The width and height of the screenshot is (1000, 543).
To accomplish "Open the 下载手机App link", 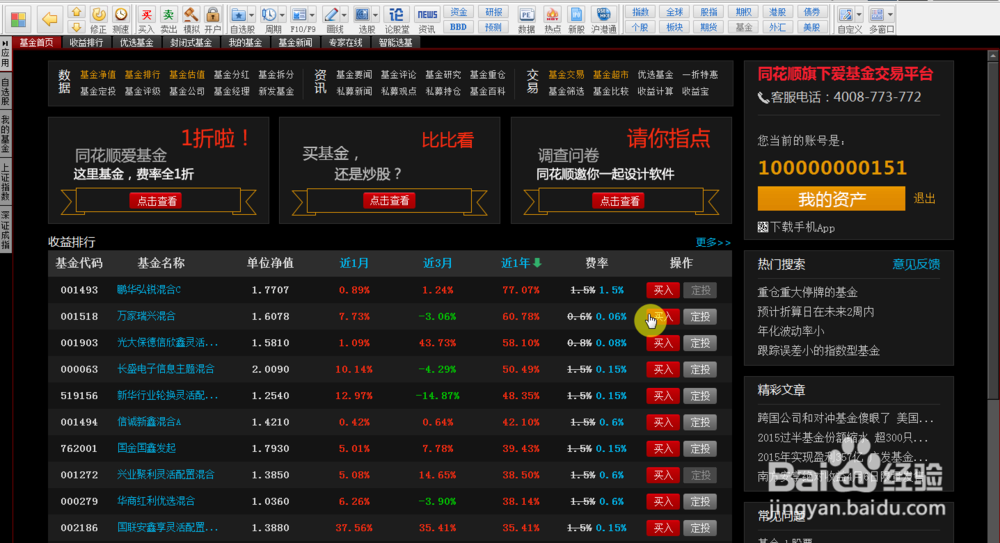I will (796, 227).
